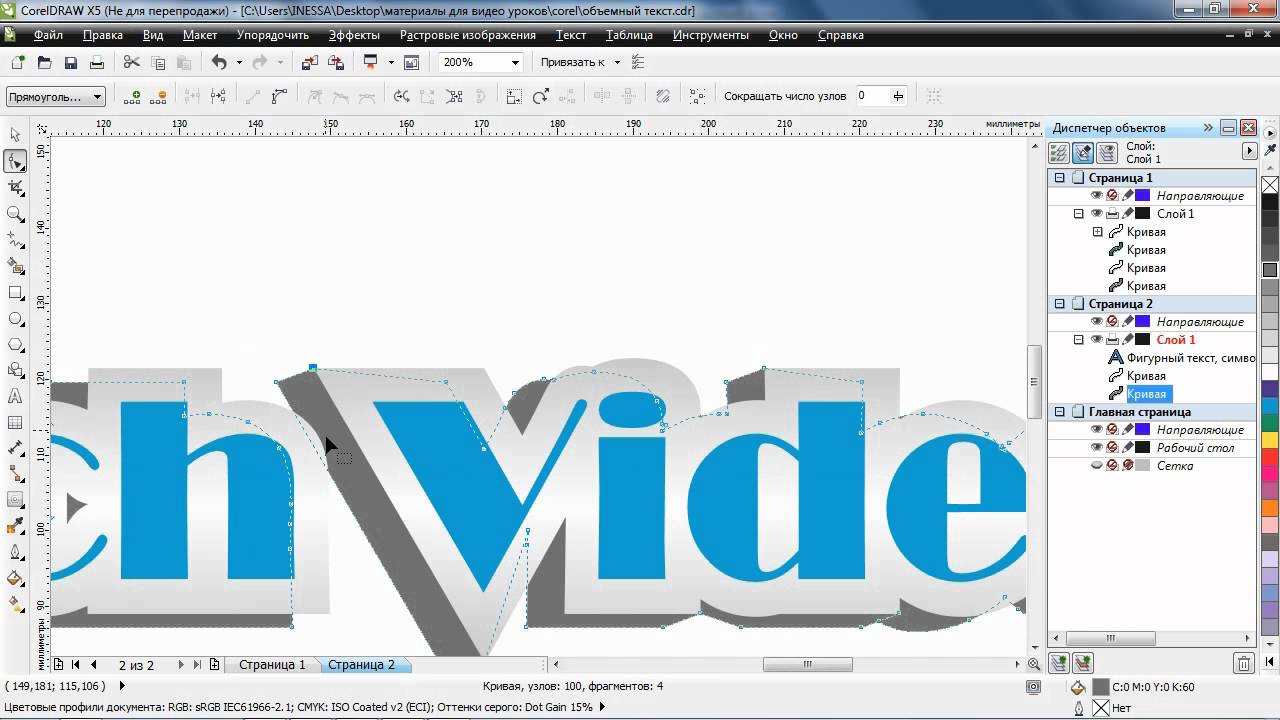Viewport: 1280px width, 720px height.
Task: Select Фигурный текст object in tree
Action: pyautogui.click(x=1190, y=358)
